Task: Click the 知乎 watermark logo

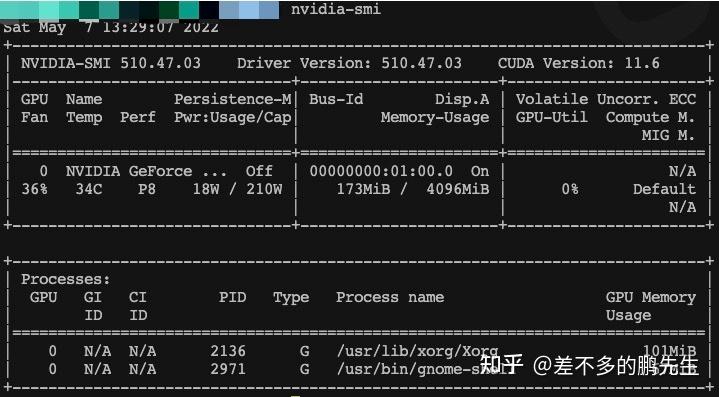Action: [501, 365]
